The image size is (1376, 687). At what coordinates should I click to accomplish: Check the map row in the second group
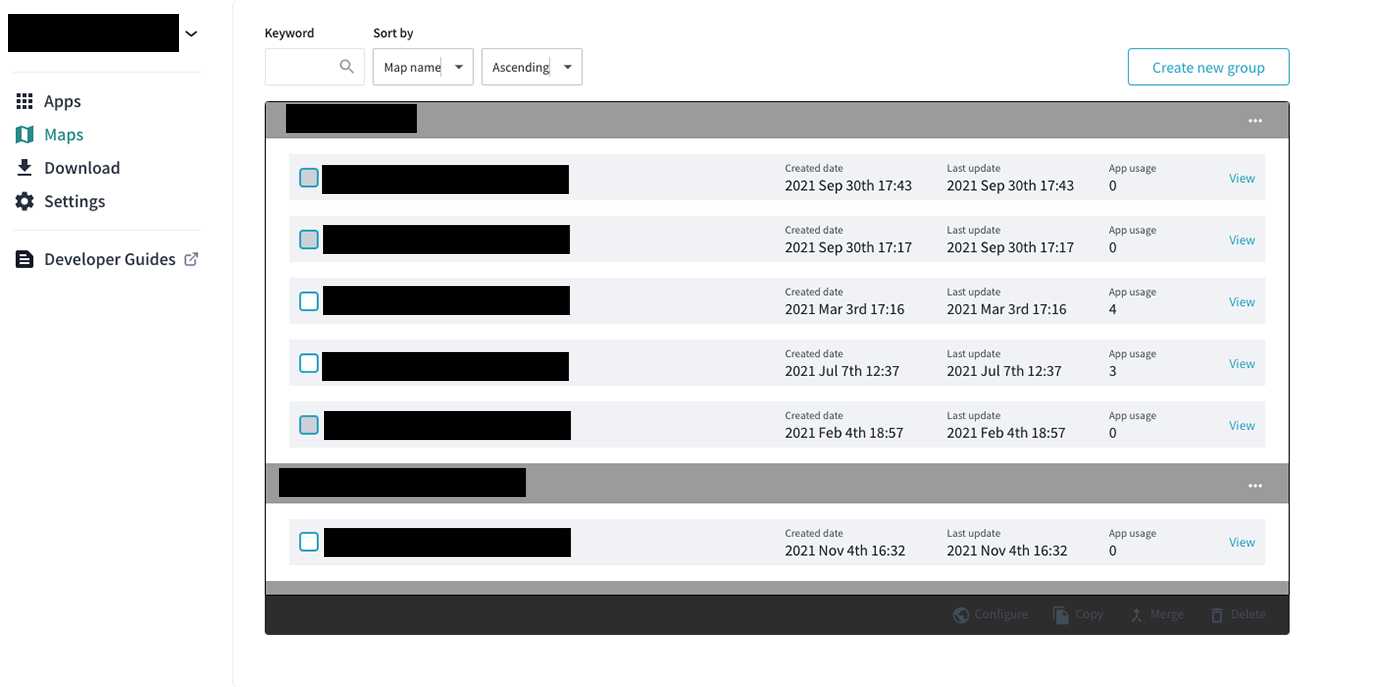308,541
